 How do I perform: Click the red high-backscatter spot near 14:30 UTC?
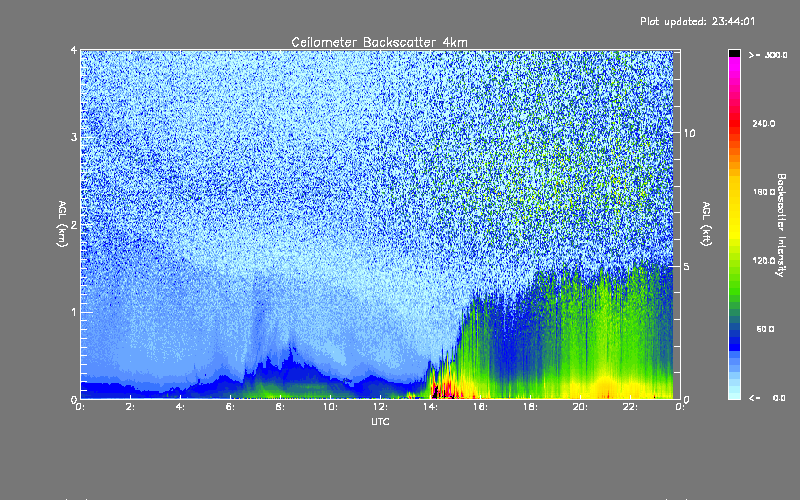tap(445, 390)
